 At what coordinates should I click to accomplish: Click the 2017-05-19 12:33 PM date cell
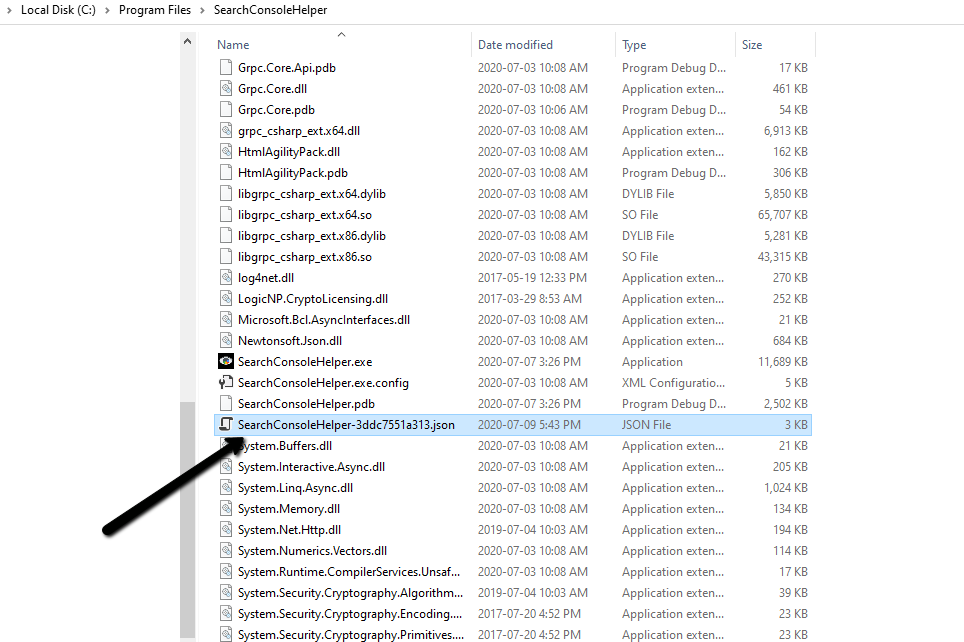point(532,278)
